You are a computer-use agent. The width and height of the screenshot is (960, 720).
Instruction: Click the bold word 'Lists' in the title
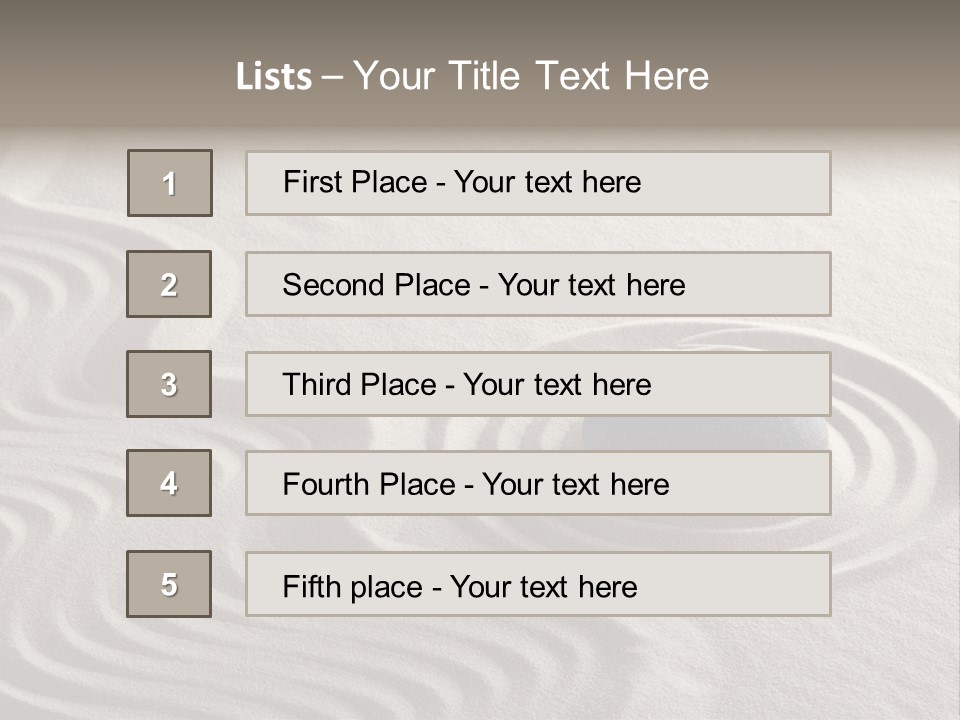pyautogui.click(x=273, y=76)
